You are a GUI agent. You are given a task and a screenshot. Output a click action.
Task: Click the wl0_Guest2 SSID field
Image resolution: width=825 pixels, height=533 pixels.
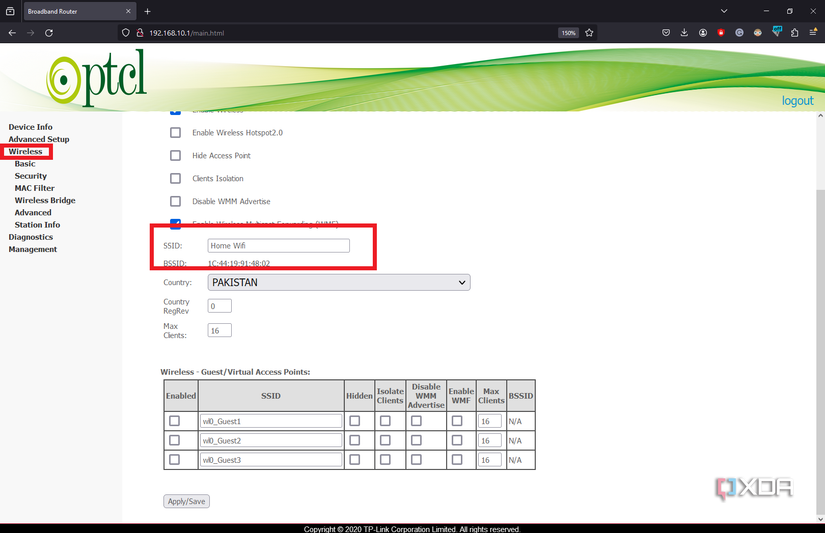click(x=271, y=440)
